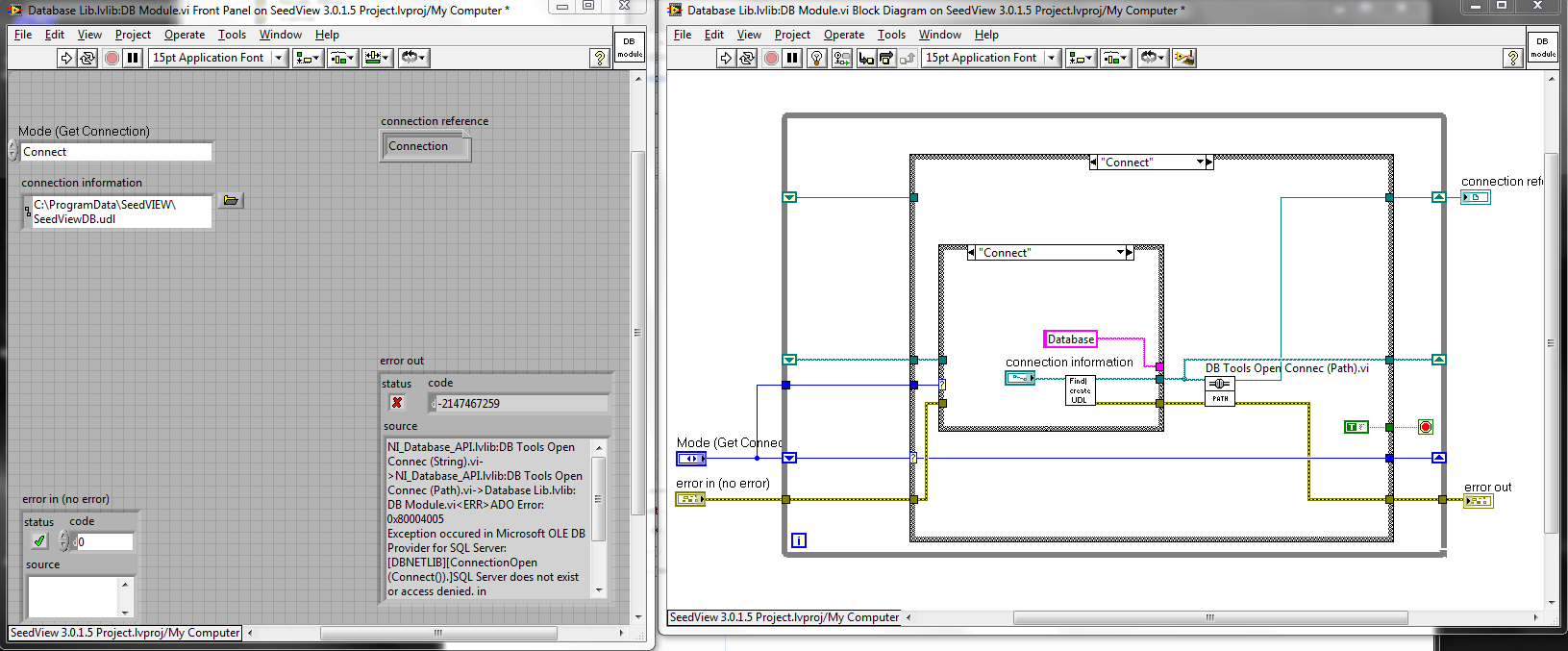Click the error in code numeric field
1568x651 pixels.
(104, 541)
